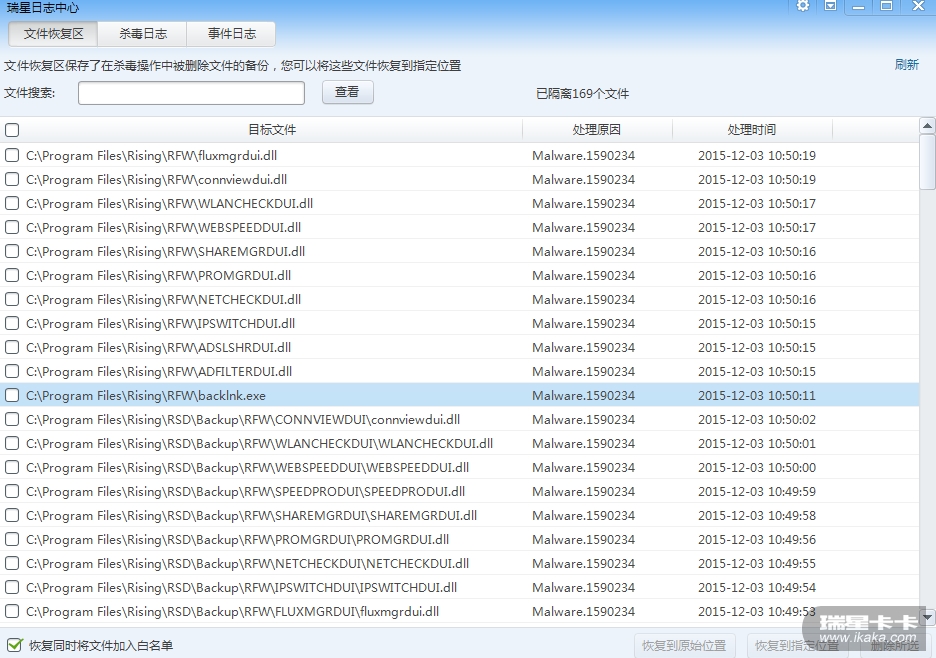Click Malware.1590234 in connviewdui.dll RFW row
The image size is (936, 658).
(x=583, y=179)
